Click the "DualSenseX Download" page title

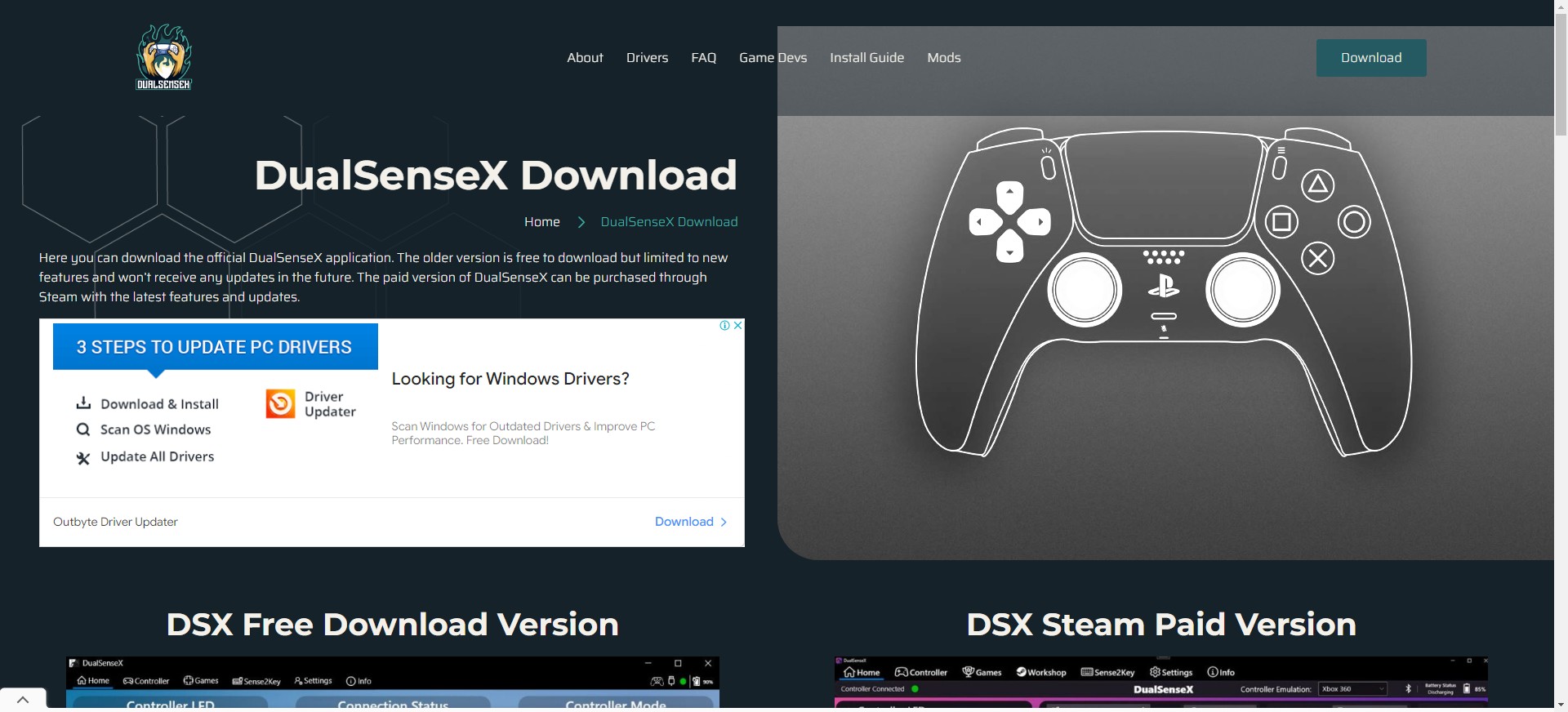click(496, 175)
